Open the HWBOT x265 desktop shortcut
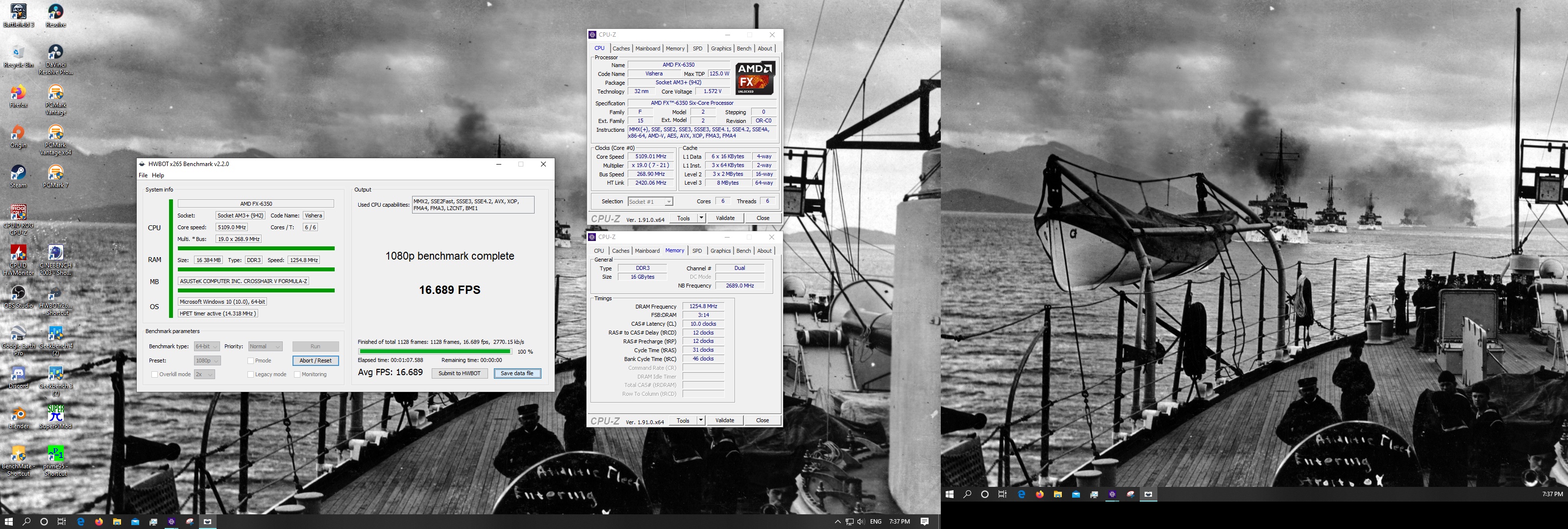The width and height of the screenshot is (1568, 529). [55, 300]
